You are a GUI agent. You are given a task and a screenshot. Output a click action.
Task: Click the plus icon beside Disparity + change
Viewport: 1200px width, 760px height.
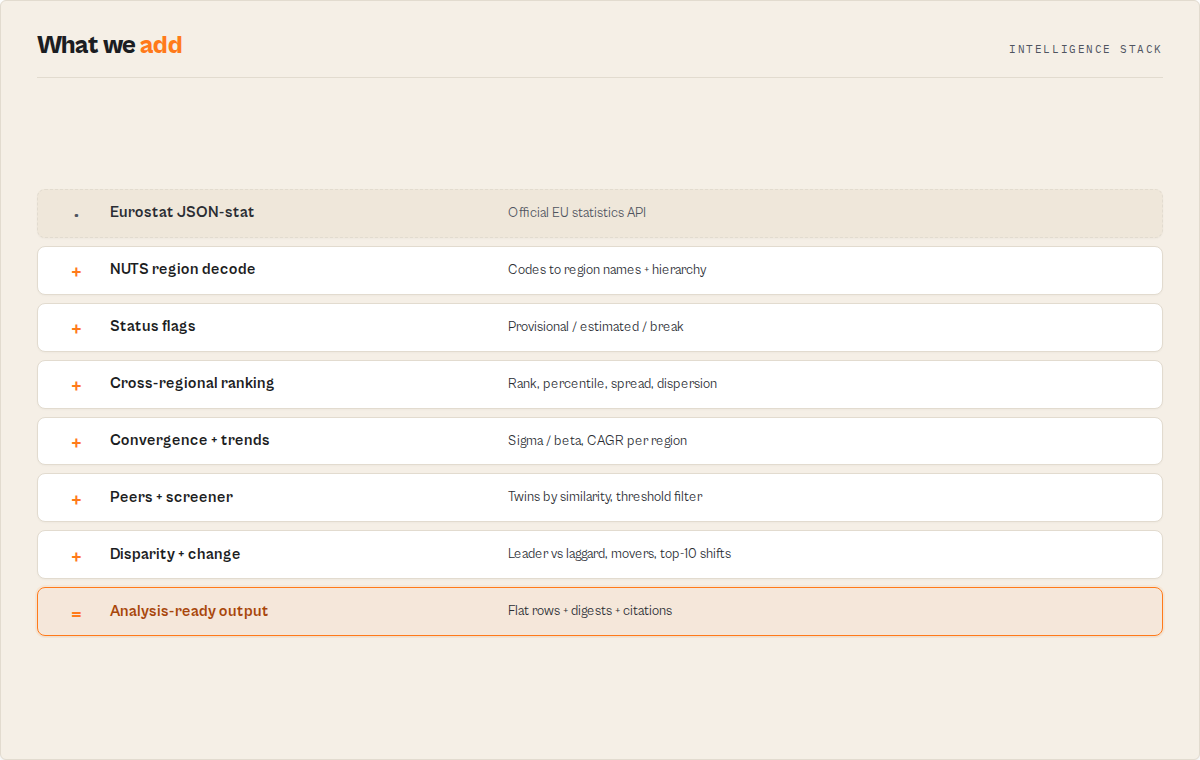[76, 556]
